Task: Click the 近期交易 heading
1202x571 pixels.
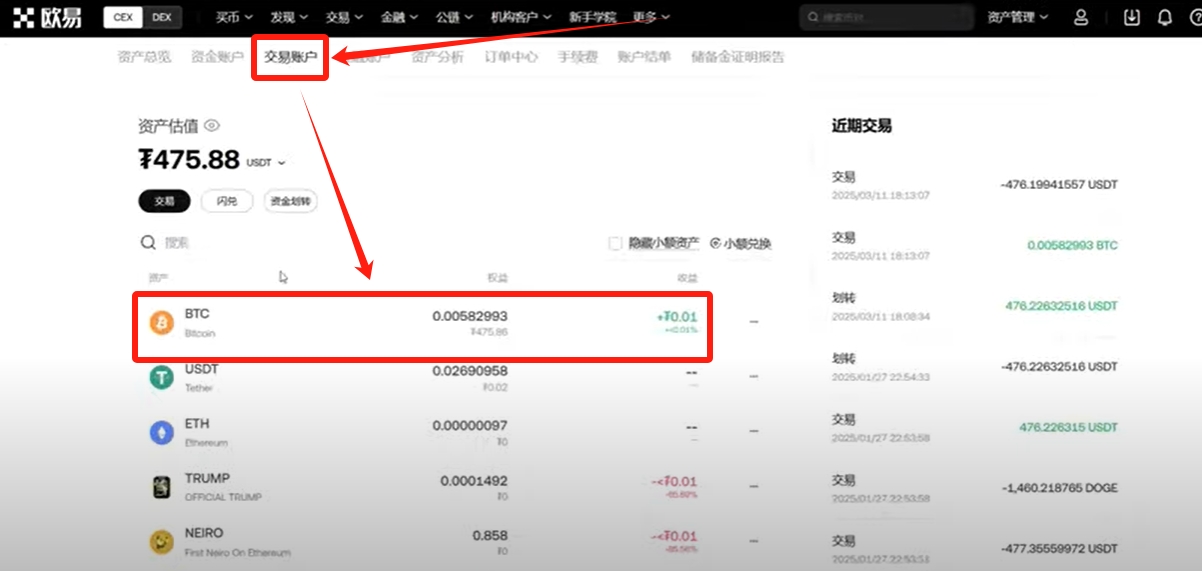Action: point(861,126)
